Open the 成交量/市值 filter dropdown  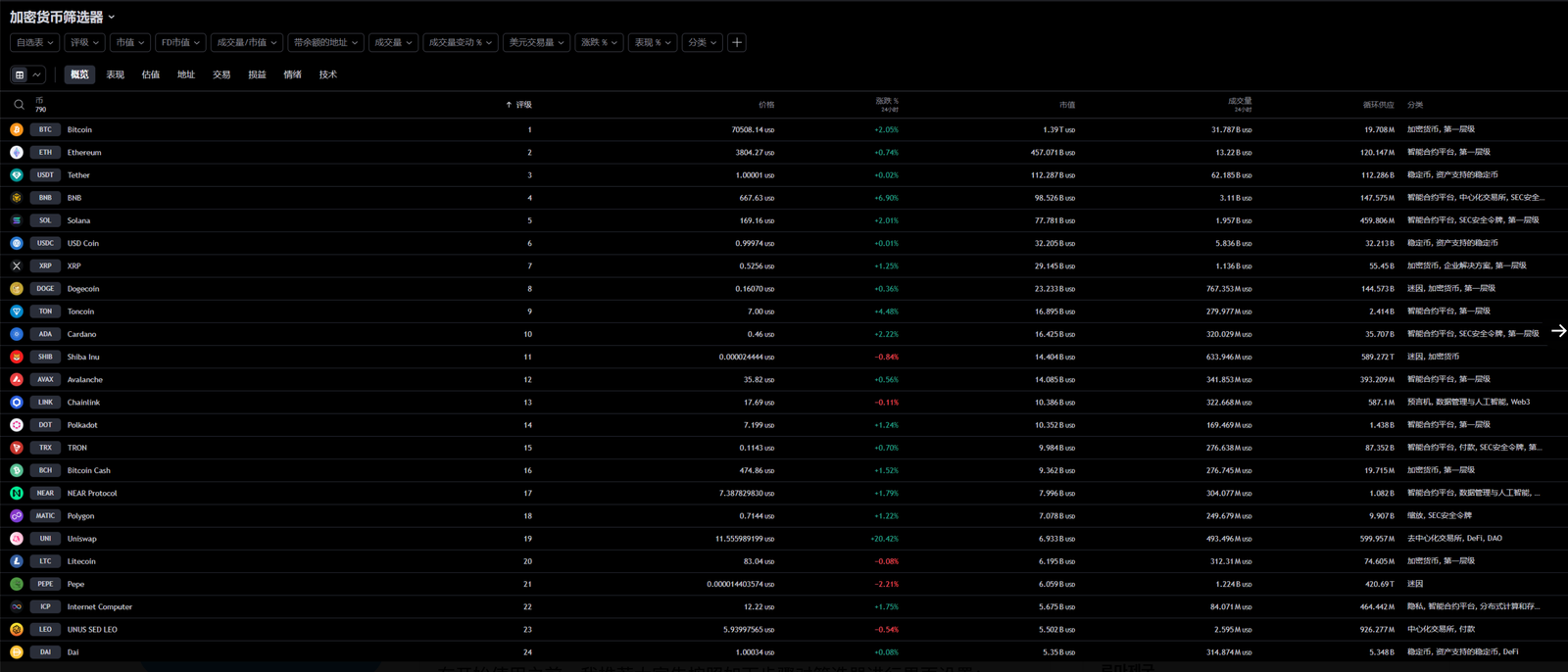(246, 42)
